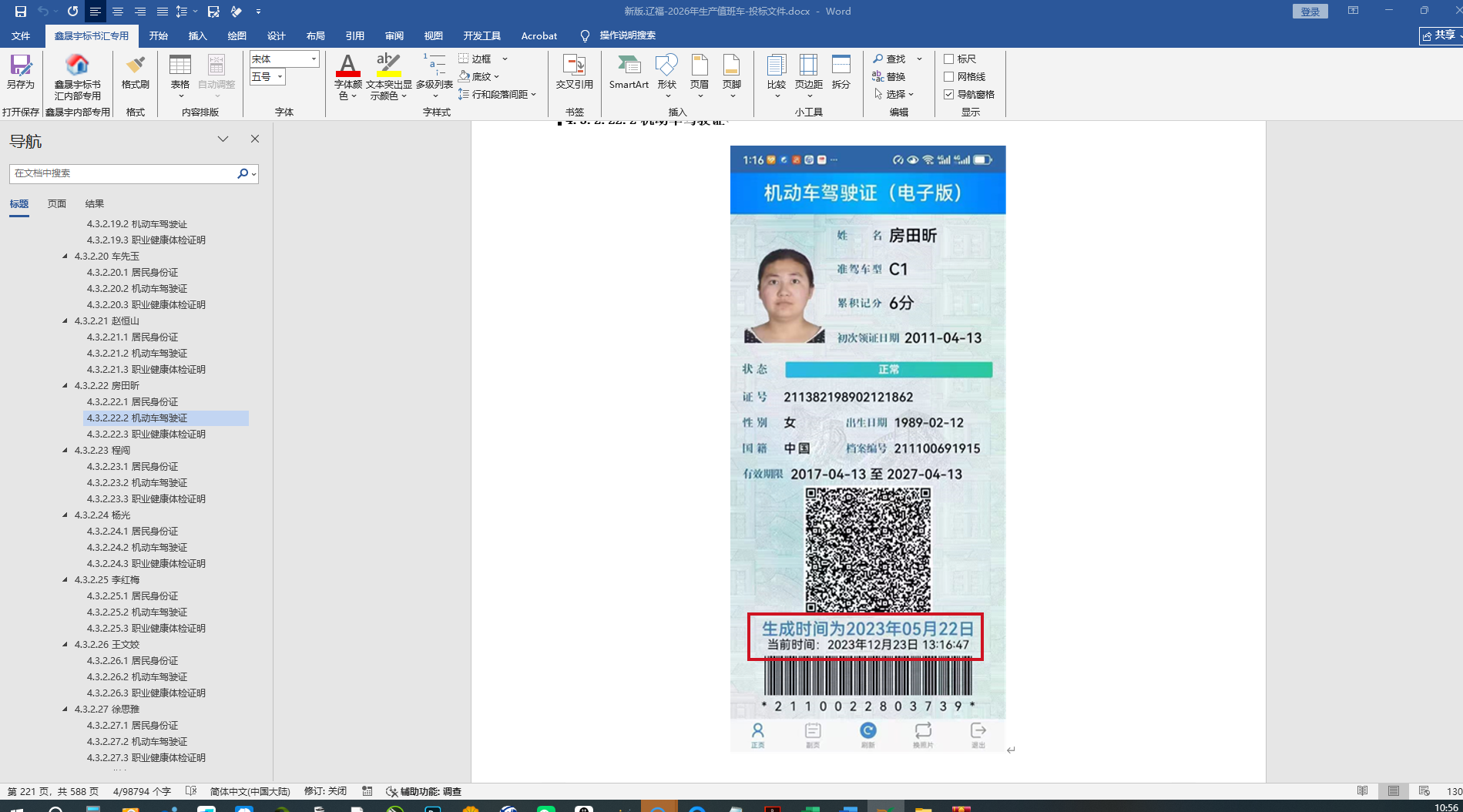The height and width of the screenshot is (812, 1463).
Task: Collapse the 4.3.2.22 房田昕 tree node
Action: [65, 386]
